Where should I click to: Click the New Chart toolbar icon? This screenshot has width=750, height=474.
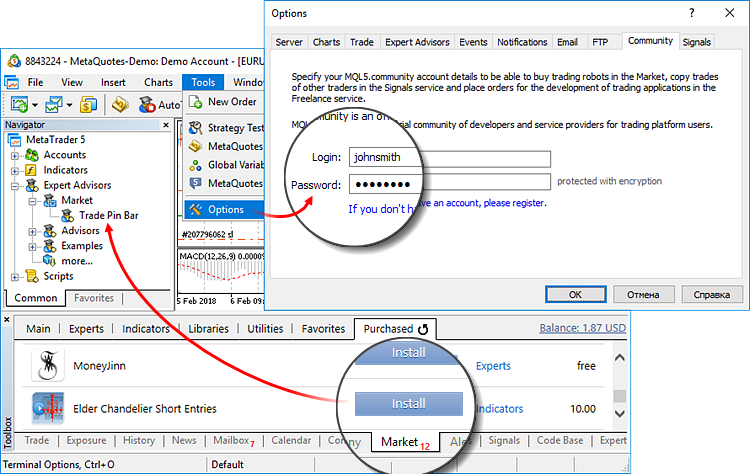coord(20,104)
